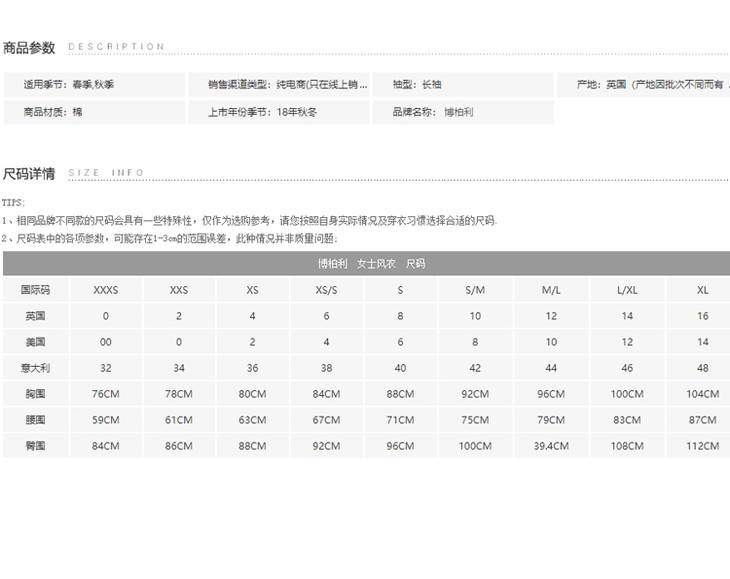Click the 商品参数 section heading
The image size is (730, 579).
point(29,47)
